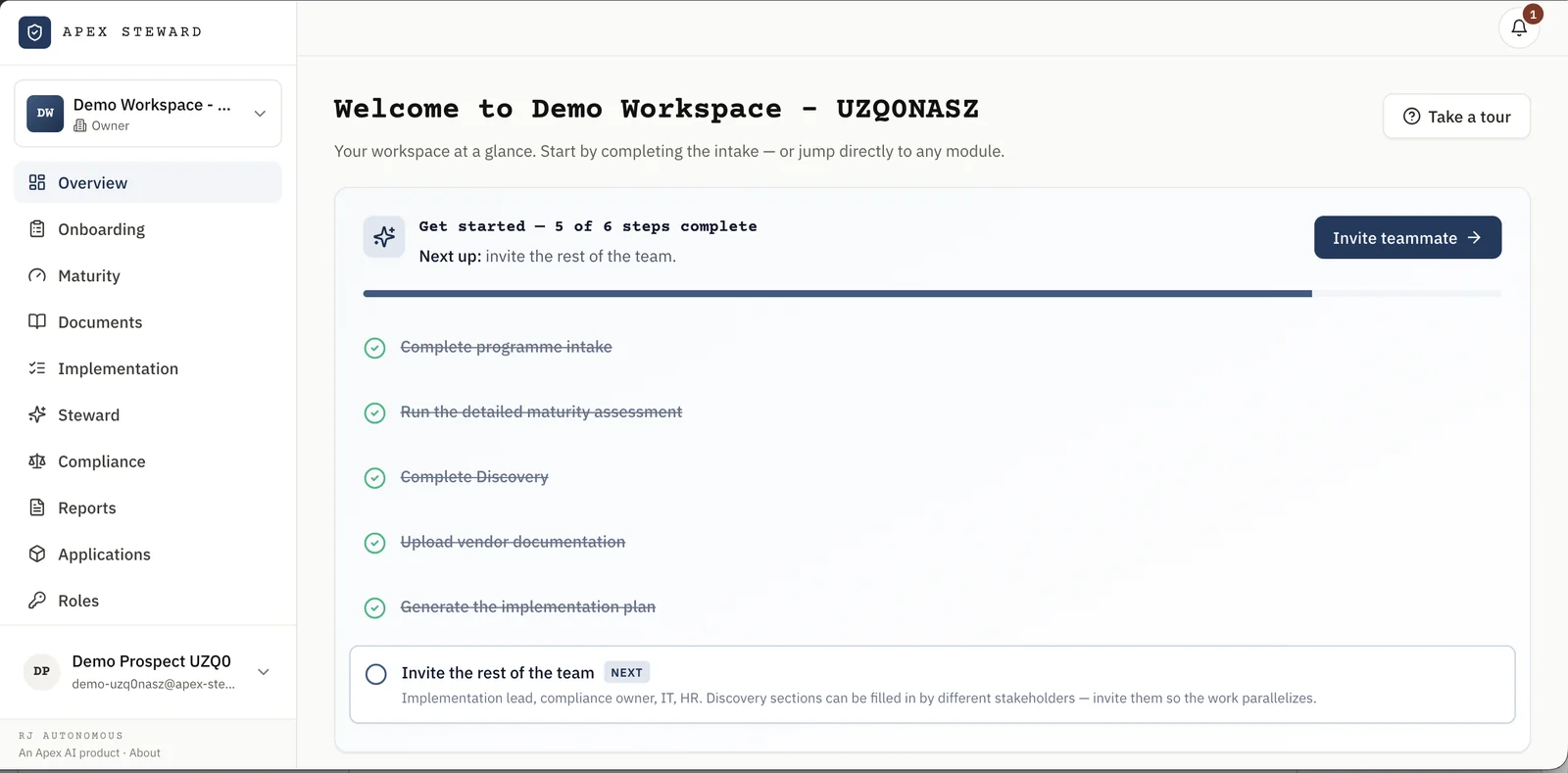Click the Reports file icon

pos(37,507)
